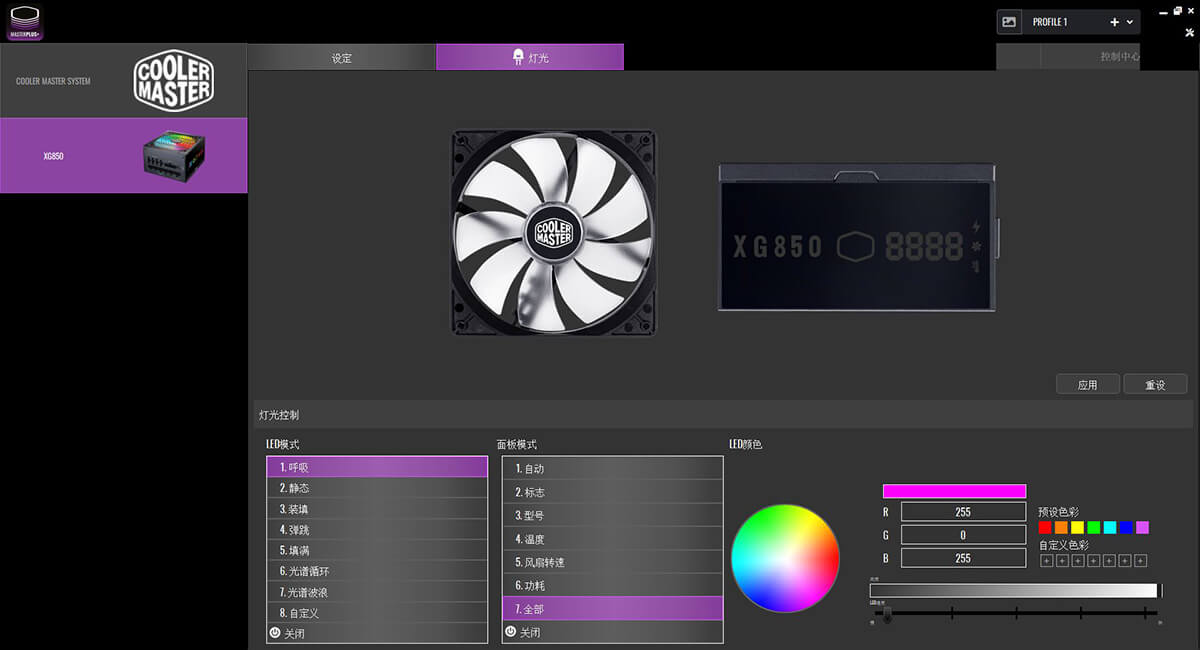
Task: Click the R value input field
Action: pyautogui.click(x=963, y=512)
